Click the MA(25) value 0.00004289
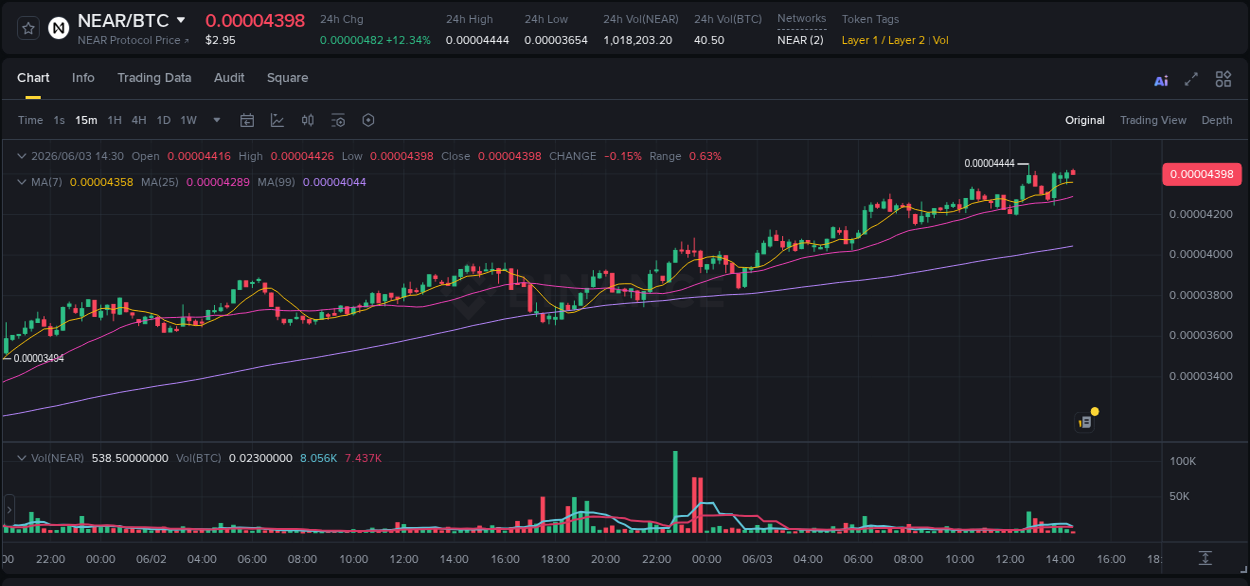The image size is (1250, 586). (218, 182)
